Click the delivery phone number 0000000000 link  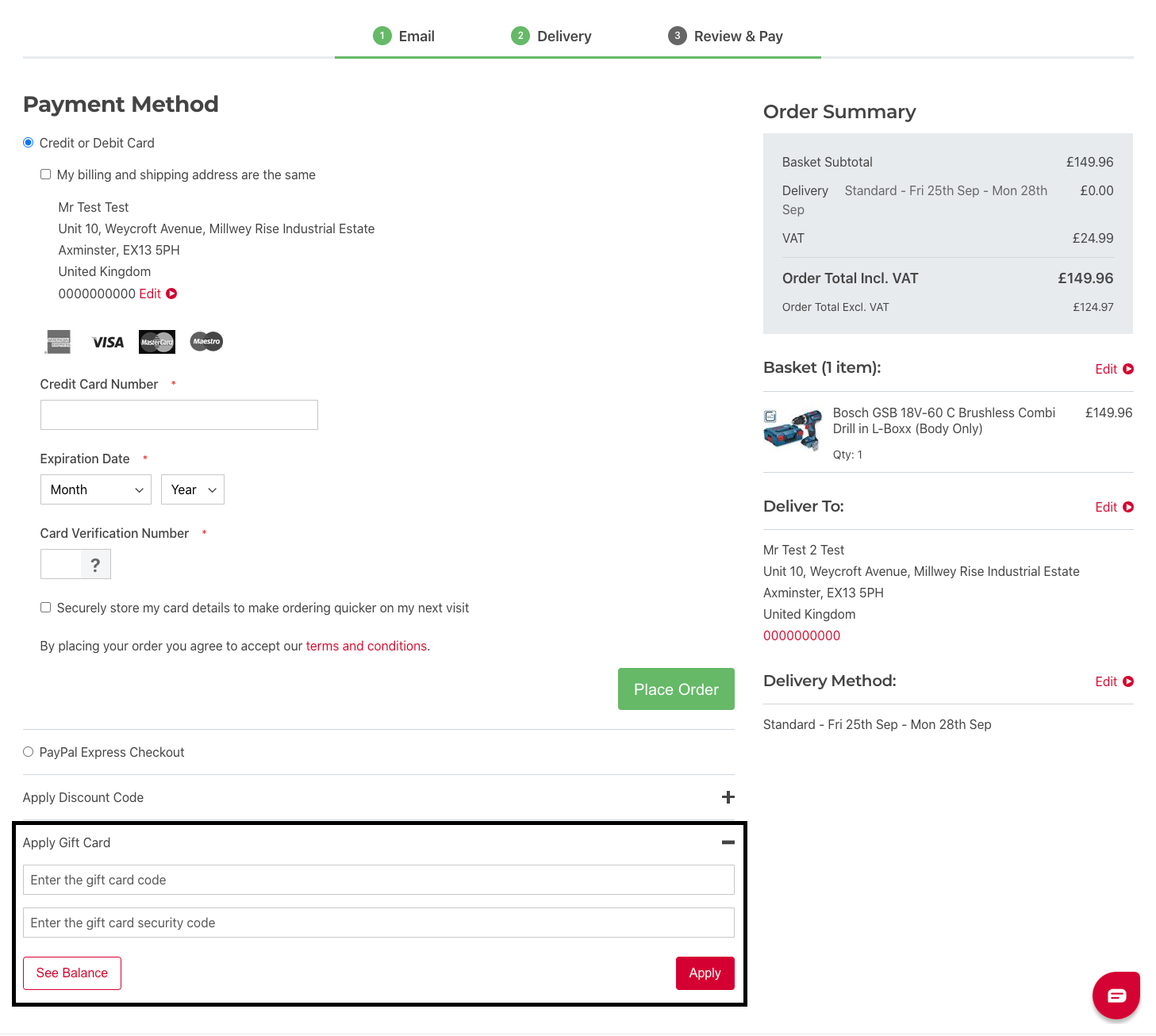[802, 635]
